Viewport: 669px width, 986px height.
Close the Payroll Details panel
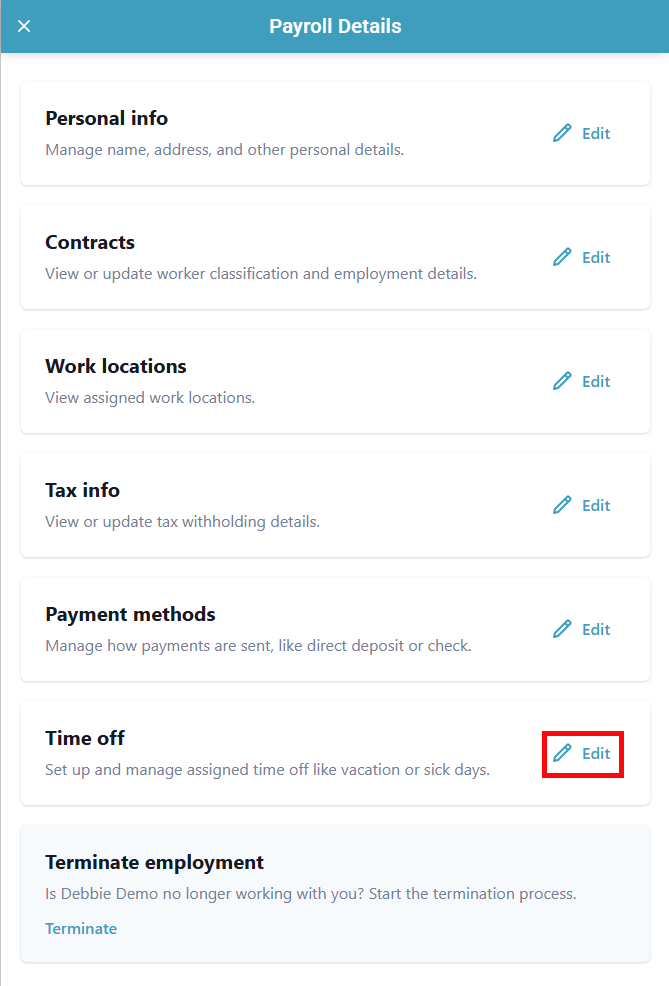[x=24, y=26]
